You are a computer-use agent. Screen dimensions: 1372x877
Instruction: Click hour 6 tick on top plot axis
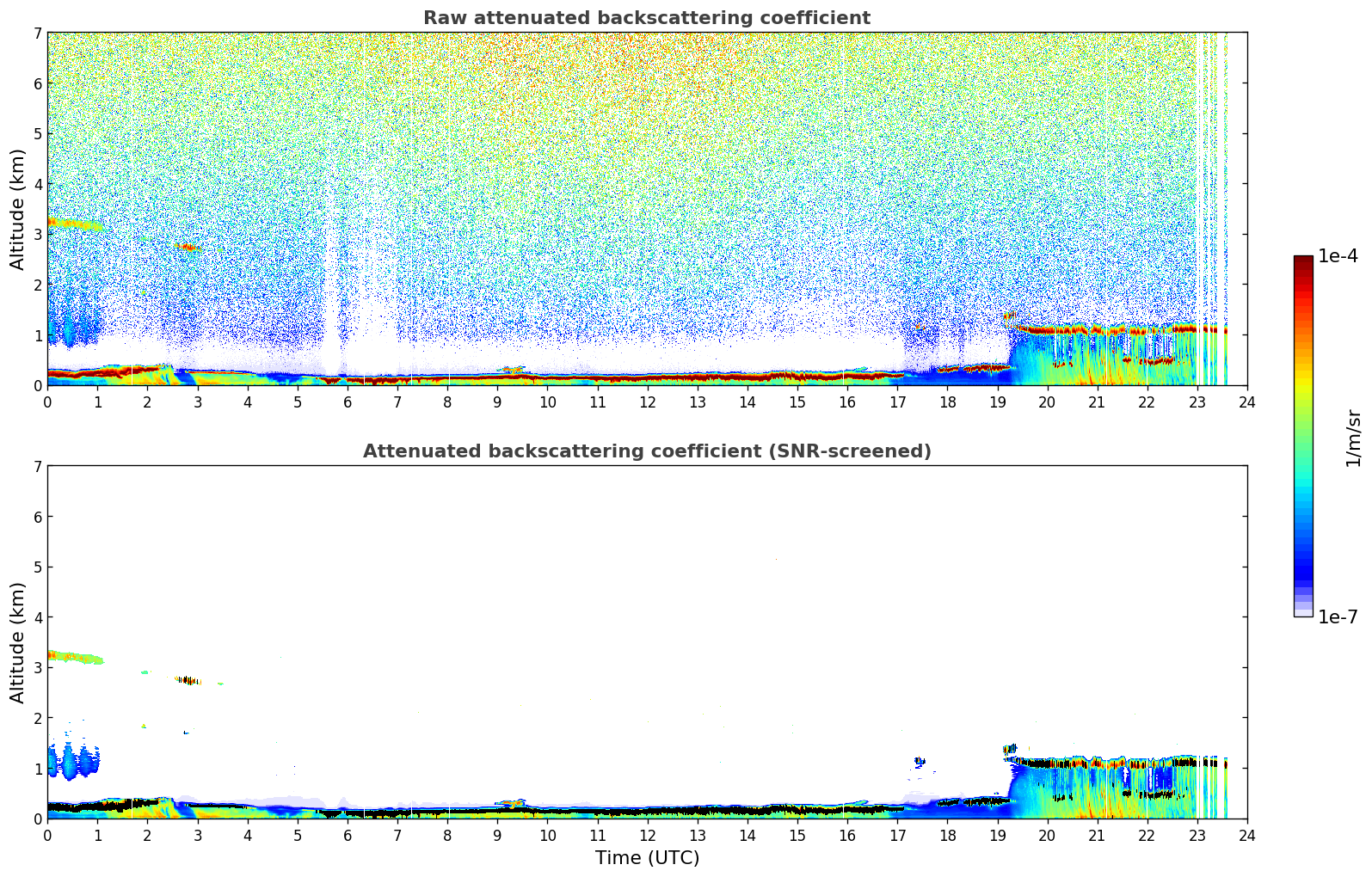pyautogui.click(x=348, y=402)
